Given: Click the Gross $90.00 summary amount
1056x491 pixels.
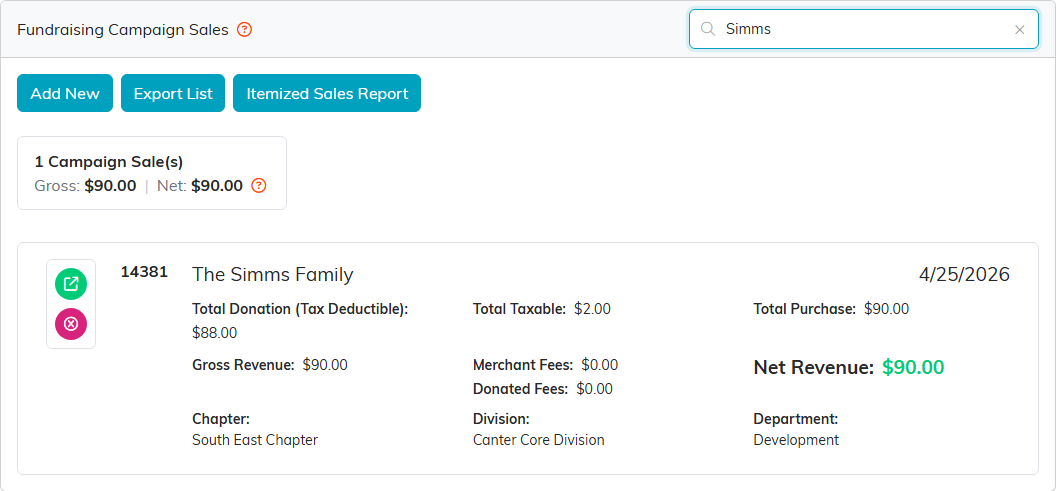Looking at the screenshot, I should click(110, 186).
